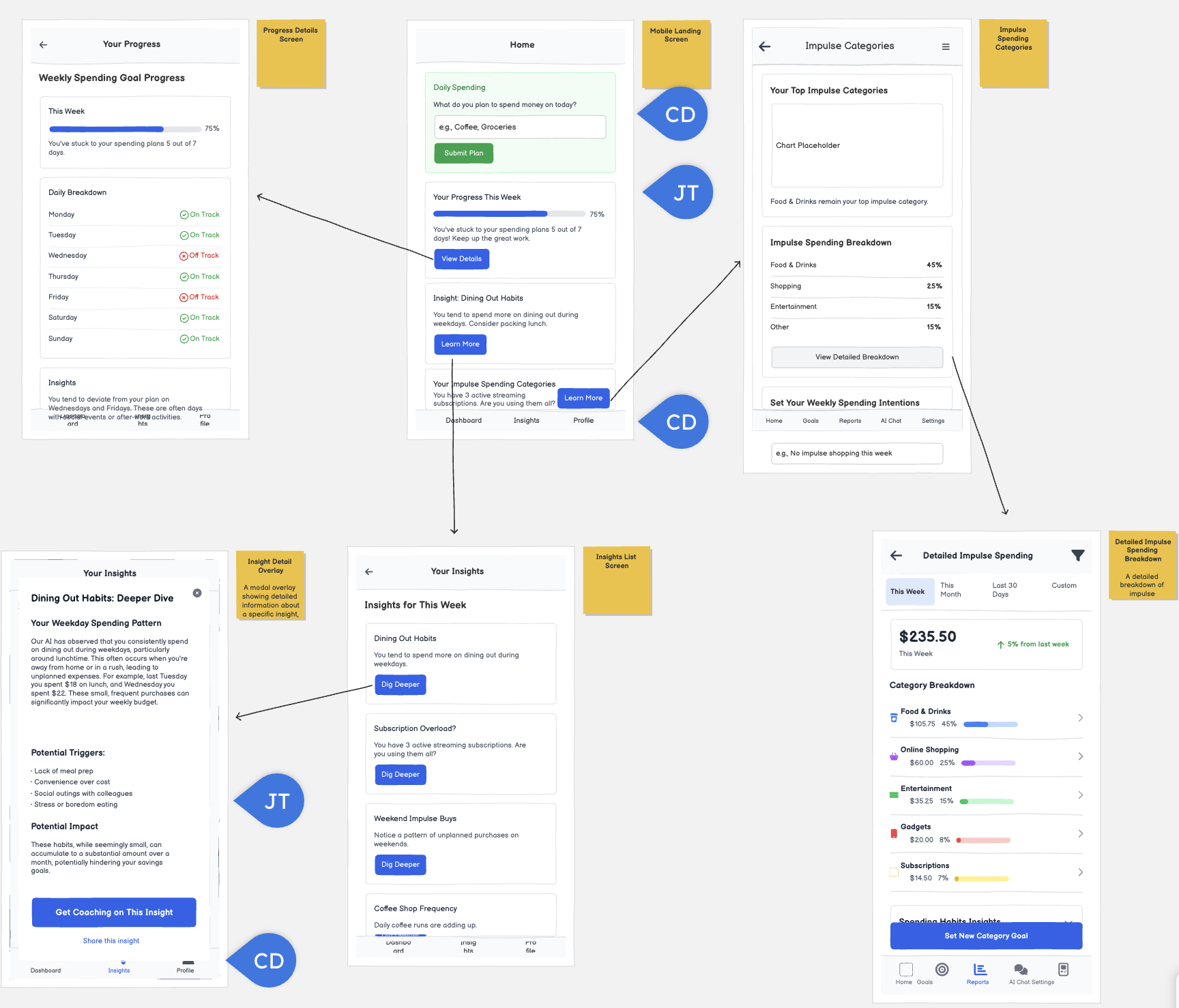The width and height of the screenshot is (1179, 1008).
Task: Open the AI Chat bubble icon
Action: pyautogui.click(x=1021, y=970)
